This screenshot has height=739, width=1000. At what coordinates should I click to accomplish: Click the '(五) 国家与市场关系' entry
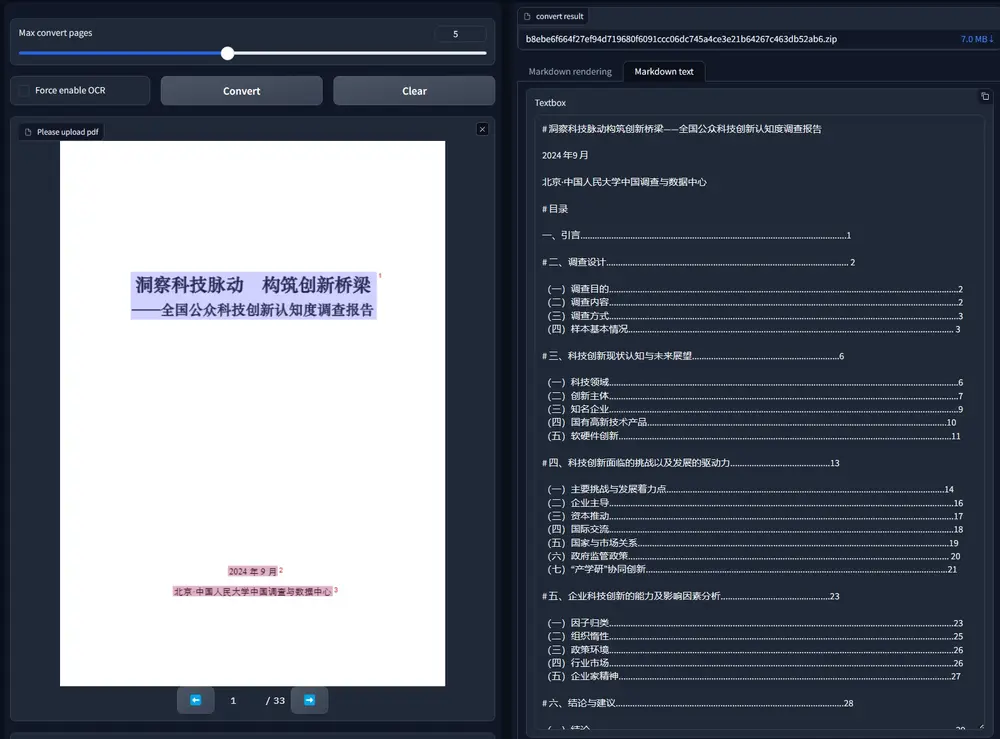pyautogui.click(x=753, y=543)
